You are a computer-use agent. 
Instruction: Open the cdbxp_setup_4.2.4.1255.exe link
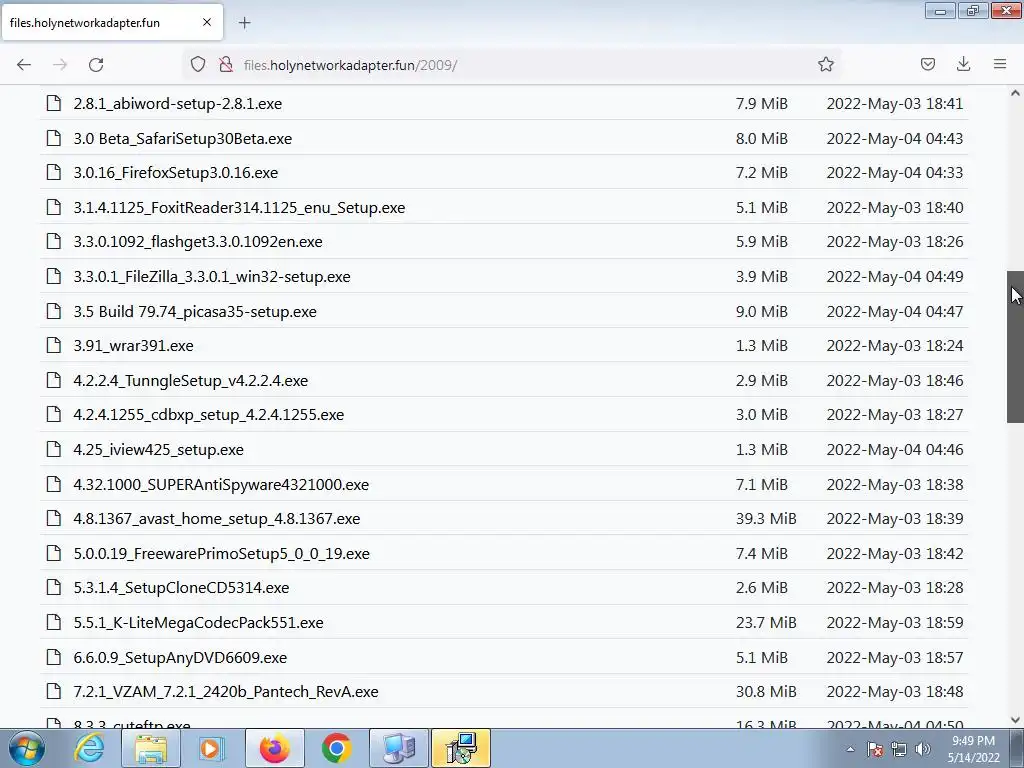point(208,415)
